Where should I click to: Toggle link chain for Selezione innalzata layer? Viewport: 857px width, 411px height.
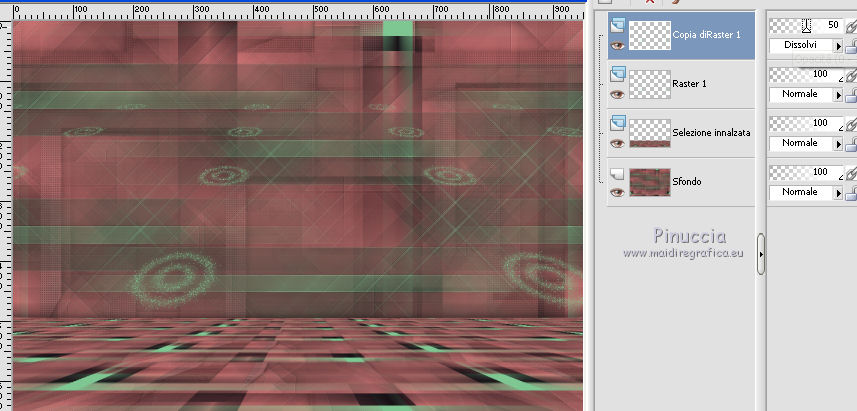pos(851,125)
